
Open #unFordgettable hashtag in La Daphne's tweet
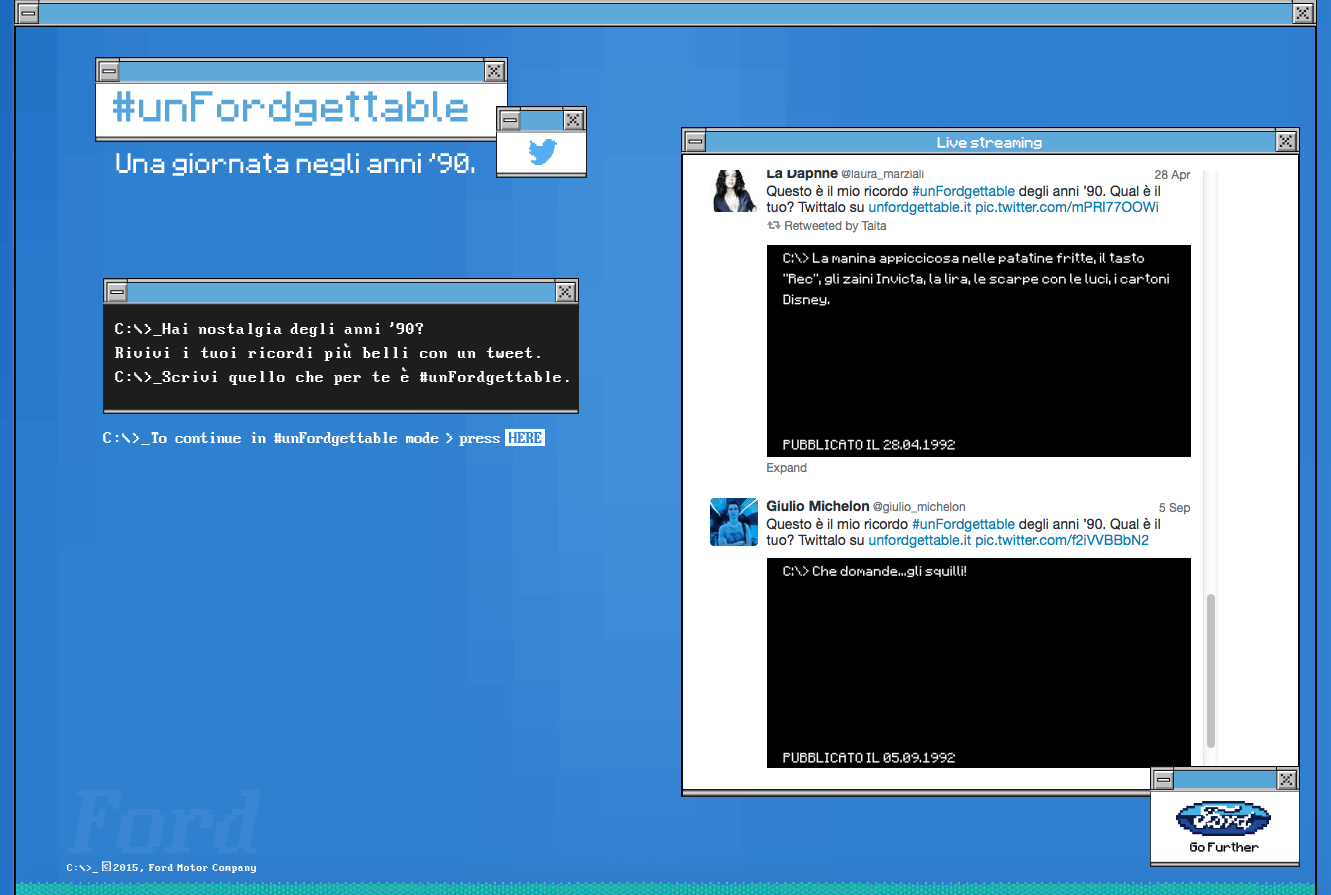(x=963, y=191)
